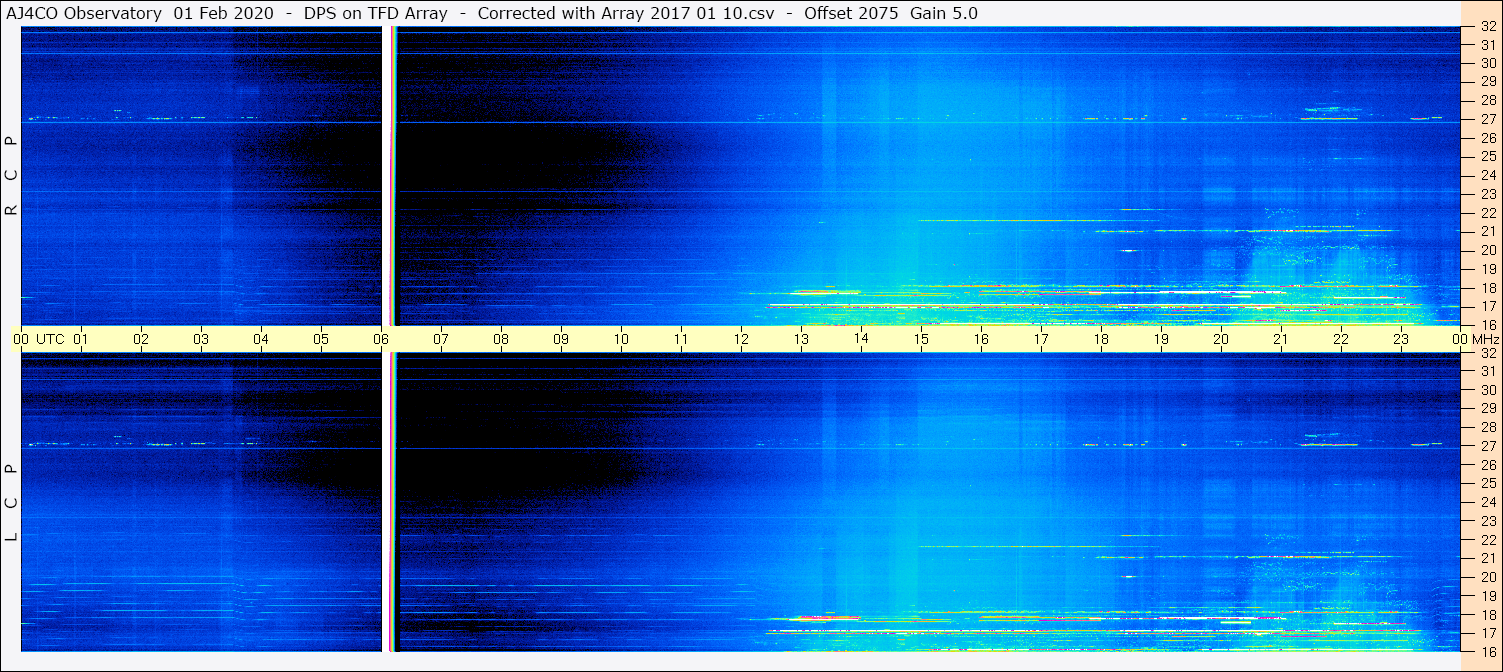
Task: Select the 10 hour mark on time axis
Action: point(621,339)
